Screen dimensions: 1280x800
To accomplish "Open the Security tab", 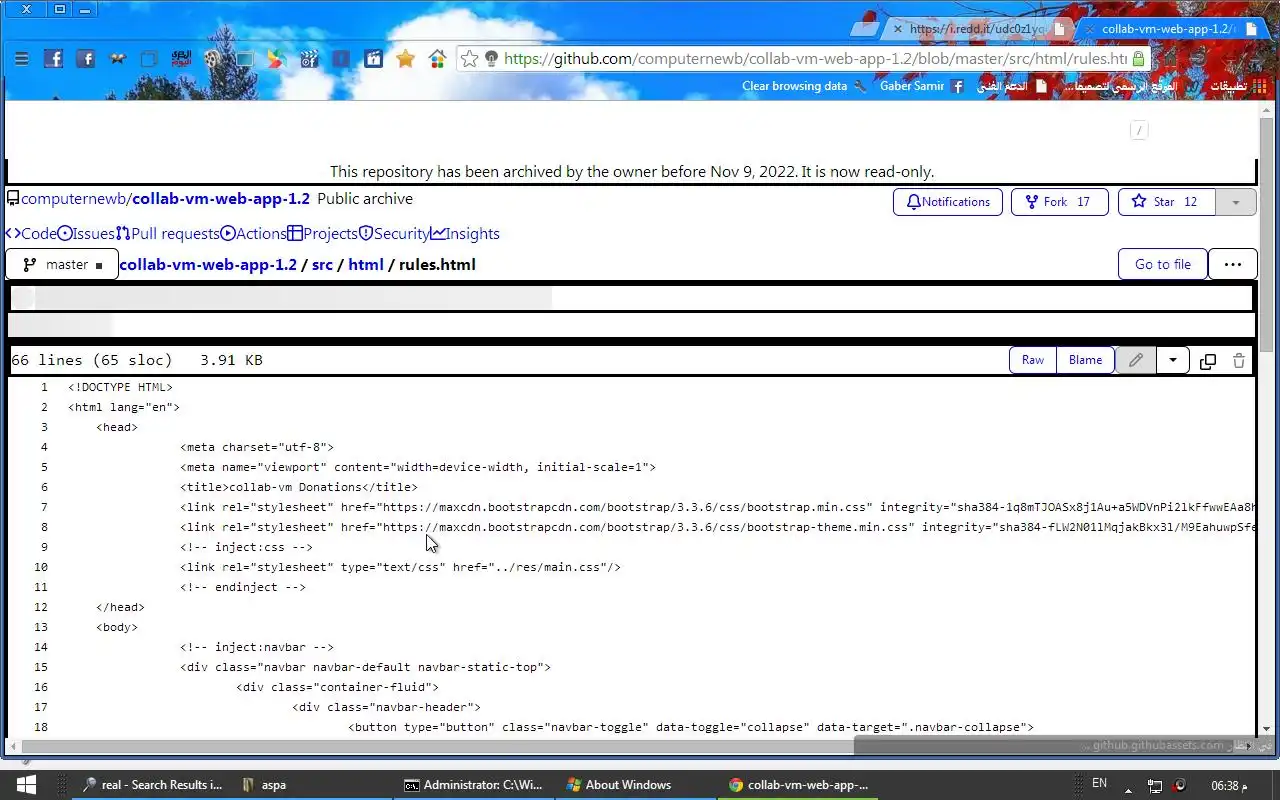I will pyautogui.click(x=394, y=233).
